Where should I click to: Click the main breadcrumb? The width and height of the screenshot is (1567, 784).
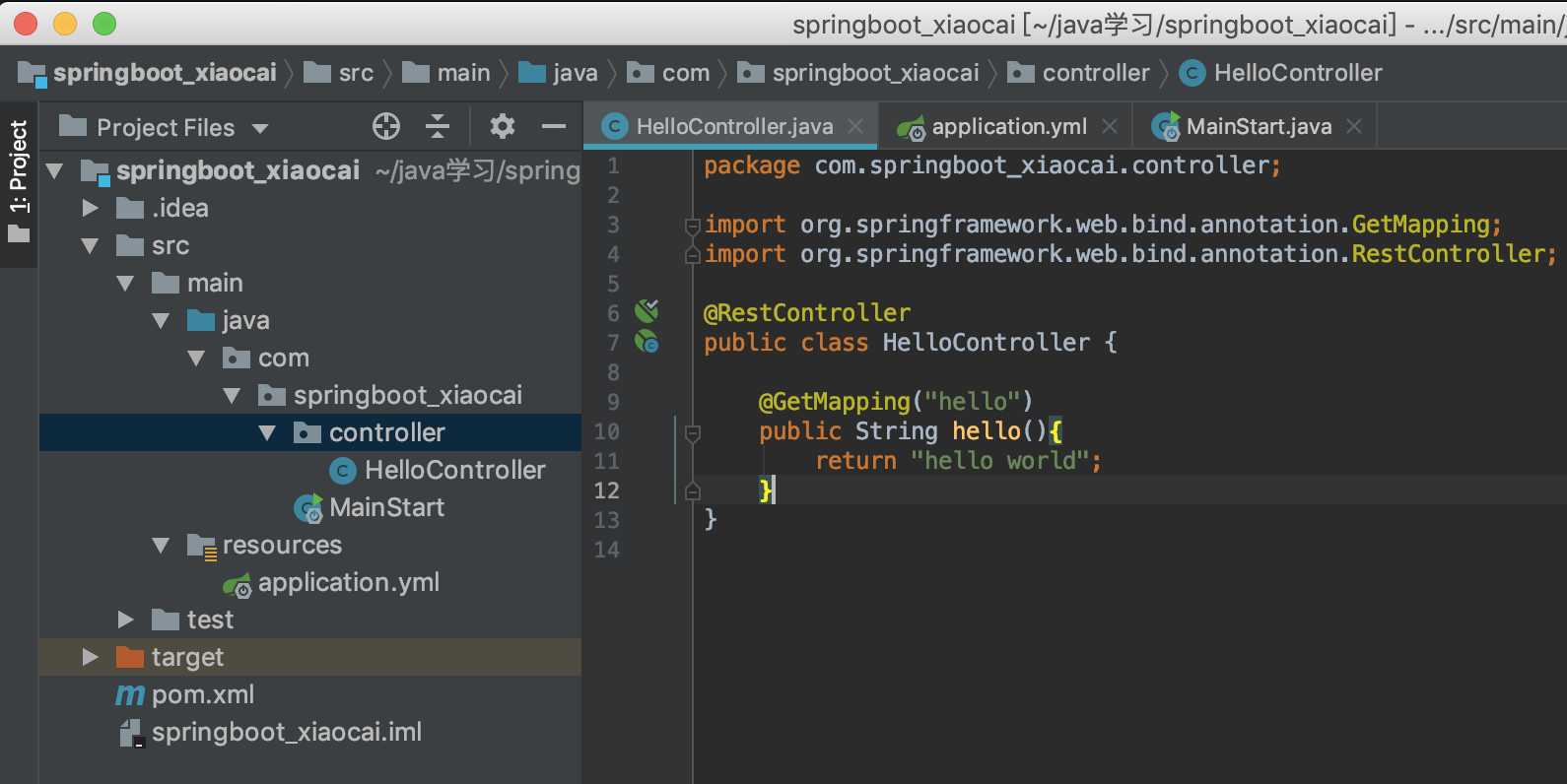[446, 73]
